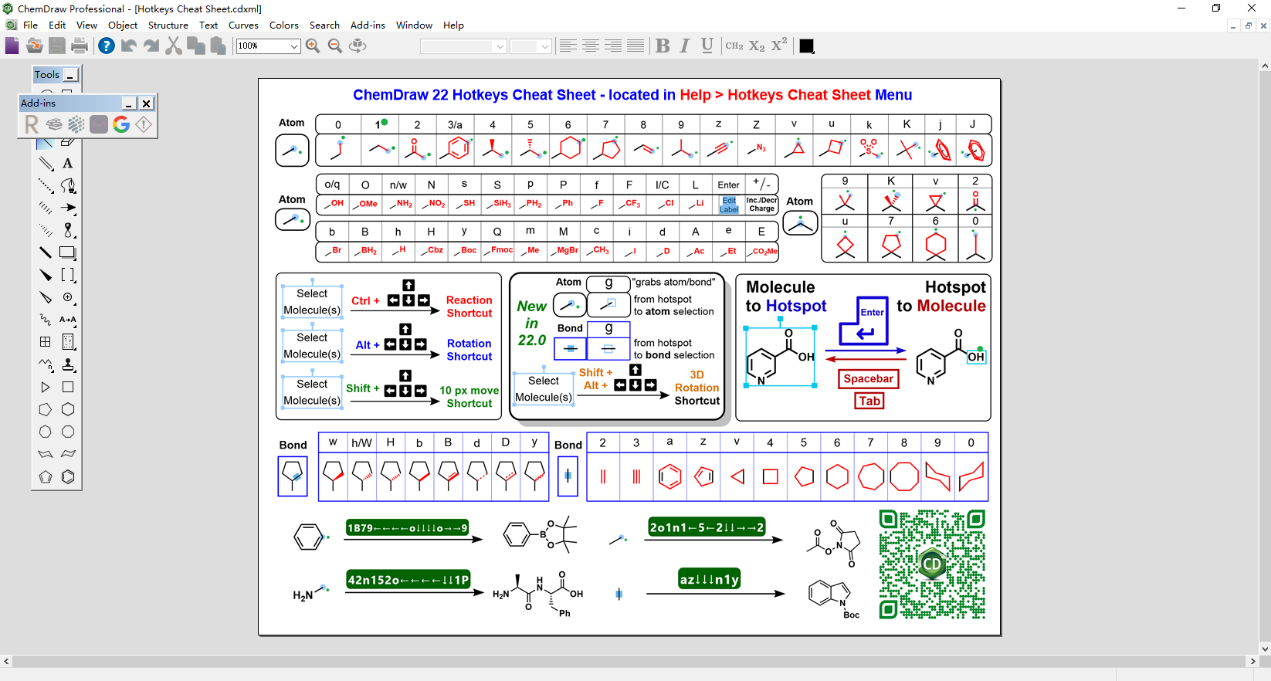Open the Add-ins menu

367,25
